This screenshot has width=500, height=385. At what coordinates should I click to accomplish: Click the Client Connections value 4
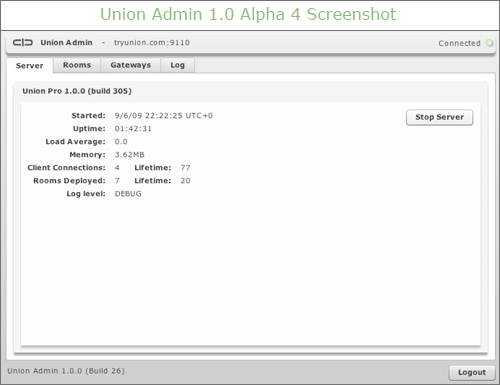pyautogui.click(x=117, y=168)
